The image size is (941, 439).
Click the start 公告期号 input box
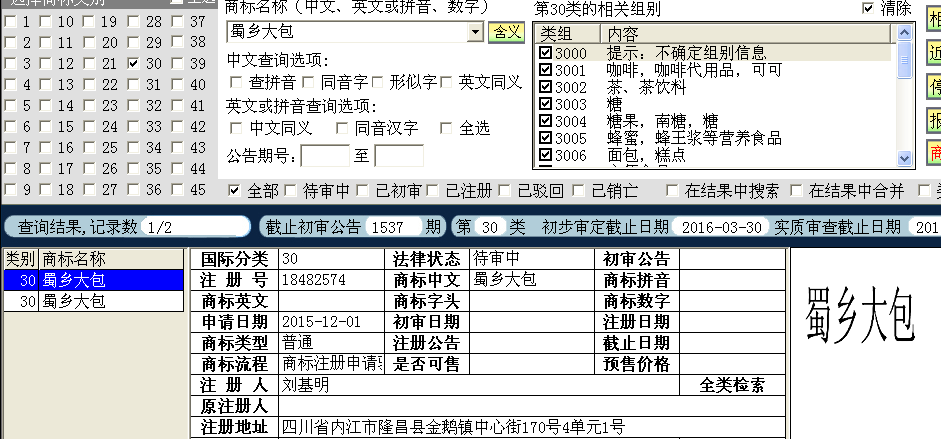pos(325,156)
